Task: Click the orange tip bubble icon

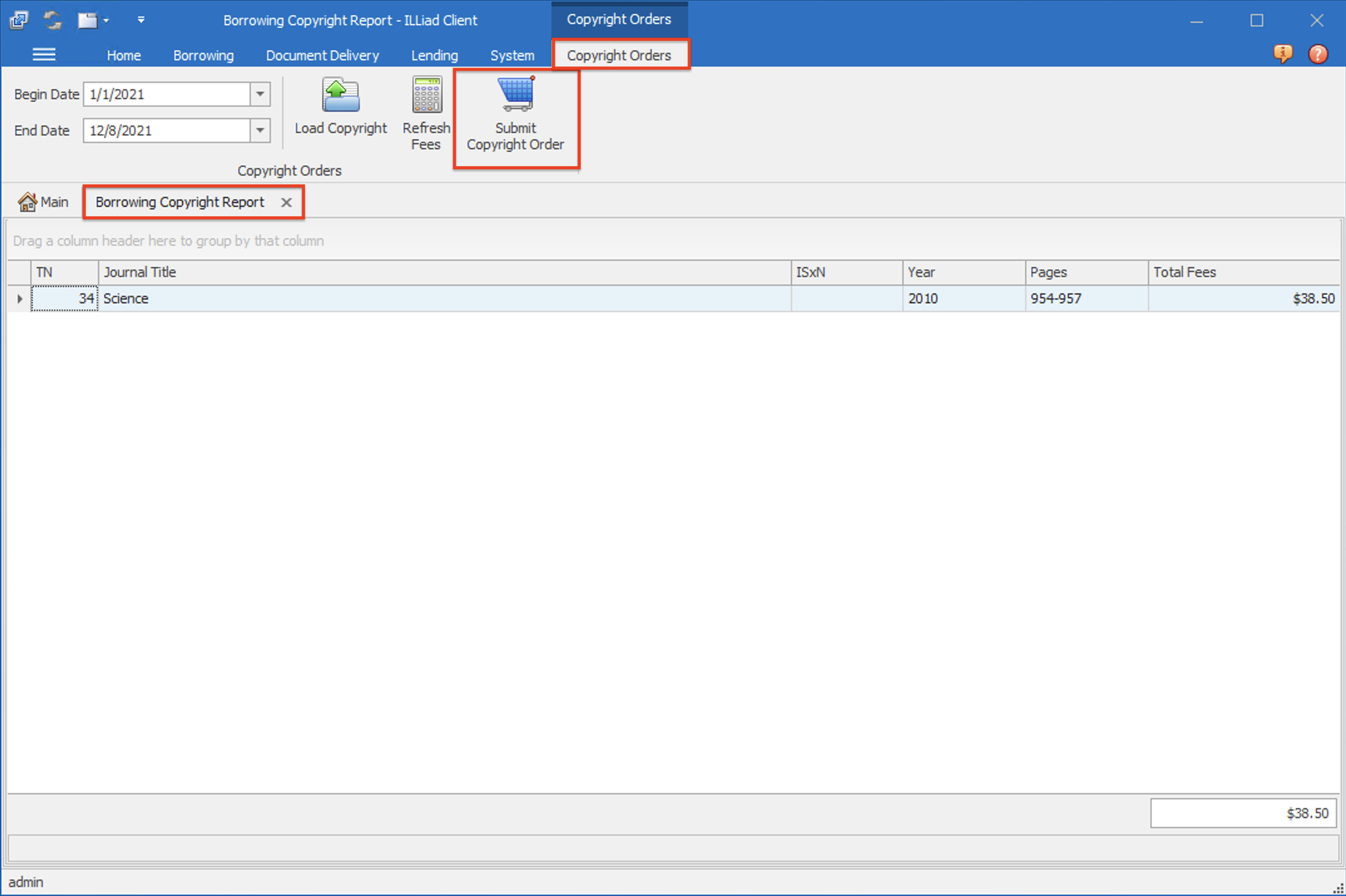Action: point(1283,55)
